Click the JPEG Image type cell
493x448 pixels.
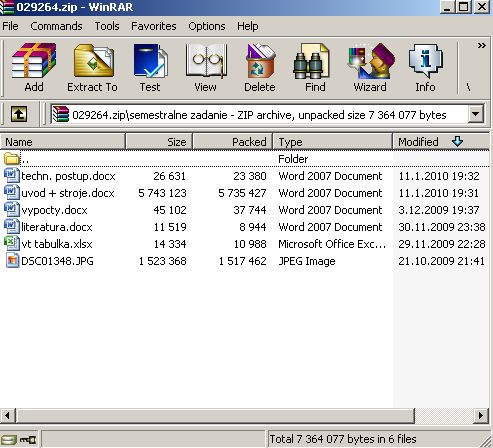pyautogui.click(x=307, y=261)
